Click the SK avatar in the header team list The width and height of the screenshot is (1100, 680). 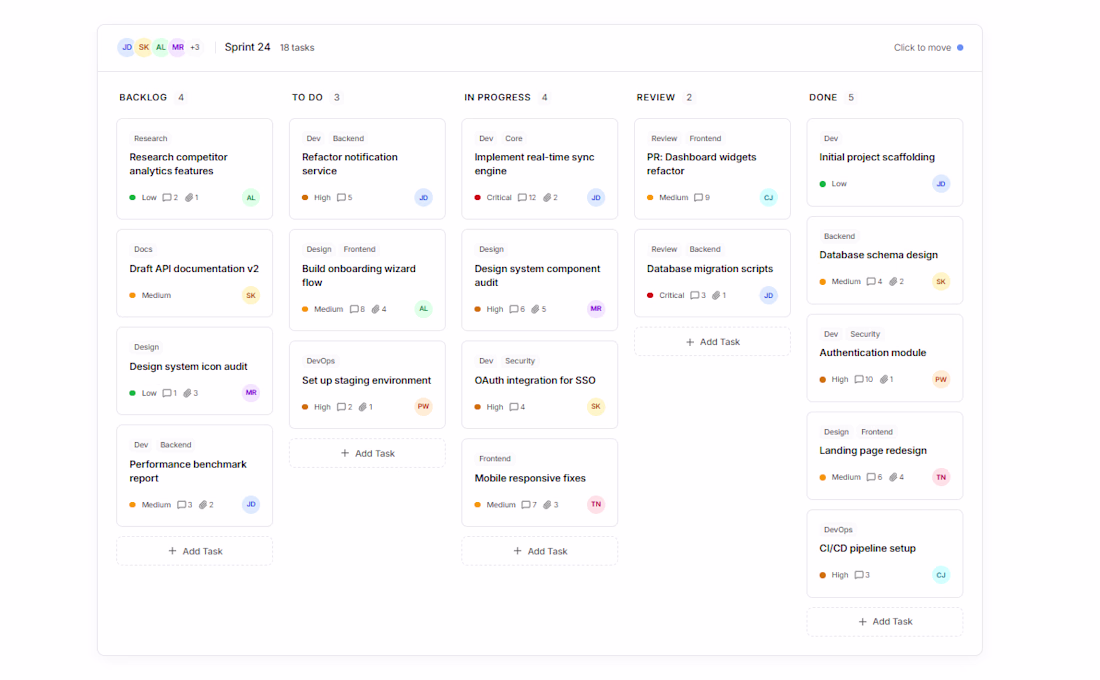coord(144,47)
